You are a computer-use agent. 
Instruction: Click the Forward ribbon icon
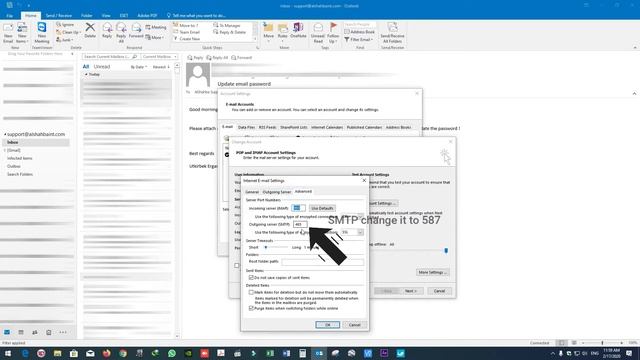point(136,31)
